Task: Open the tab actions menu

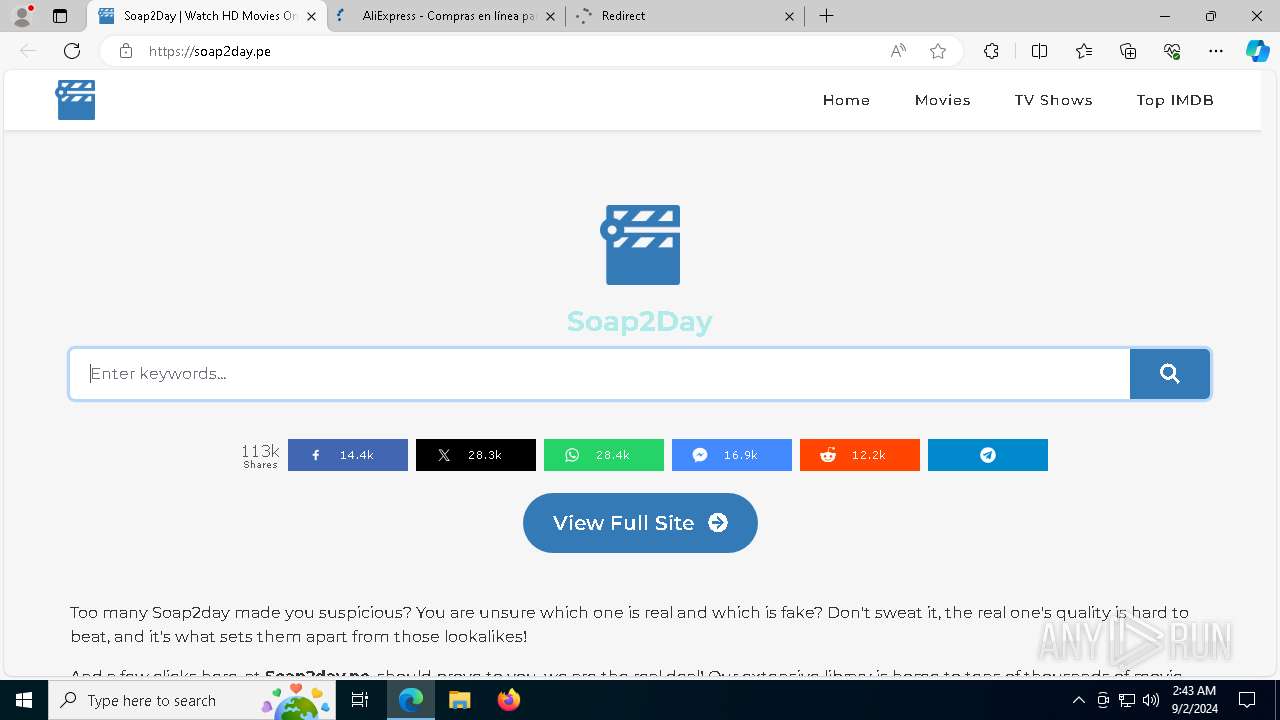Action: point(60,16)
